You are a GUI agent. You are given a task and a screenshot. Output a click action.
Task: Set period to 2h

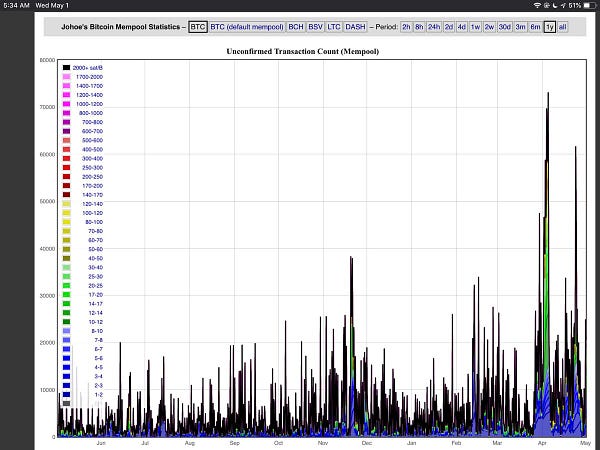(406, 27)
